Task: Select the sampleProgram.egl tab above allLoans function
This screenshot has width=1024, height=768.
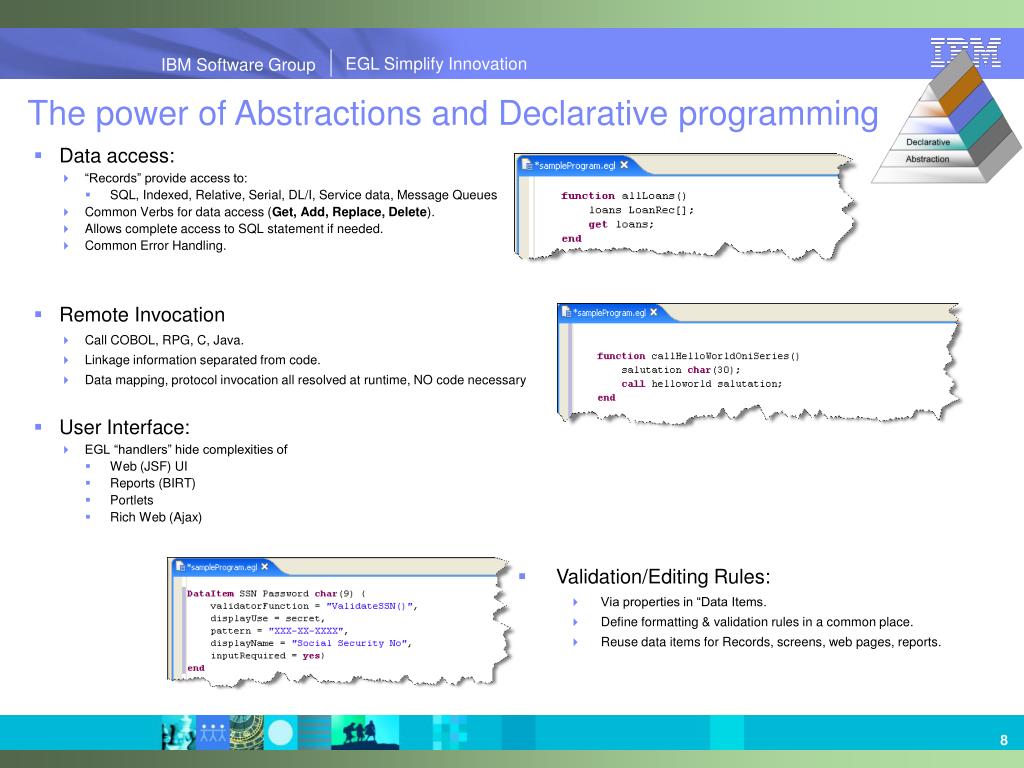Action: [x=575, y=165]
